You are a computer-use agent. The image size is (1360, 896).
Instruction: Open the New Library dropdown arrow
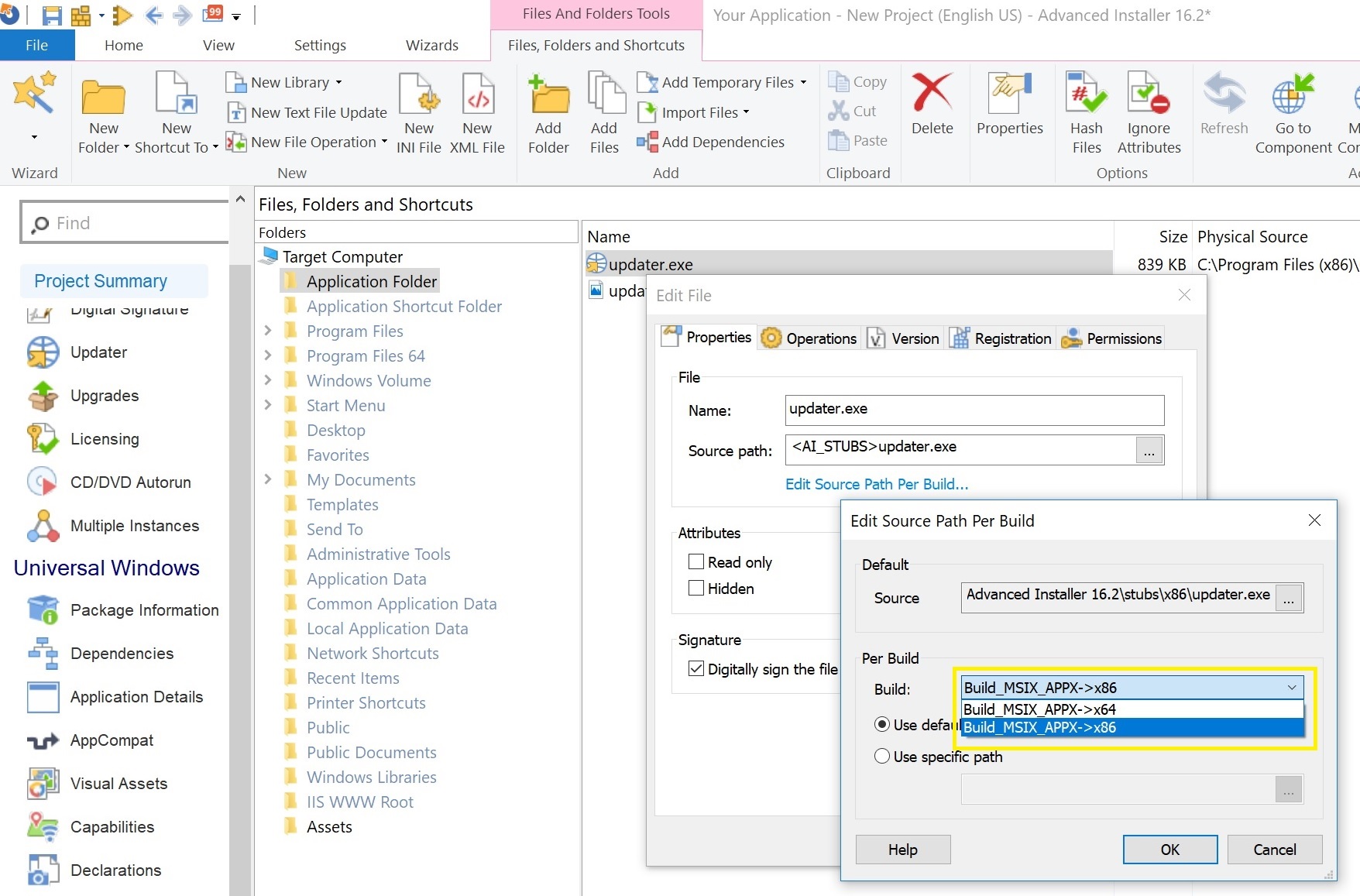[x=338, y=83]
